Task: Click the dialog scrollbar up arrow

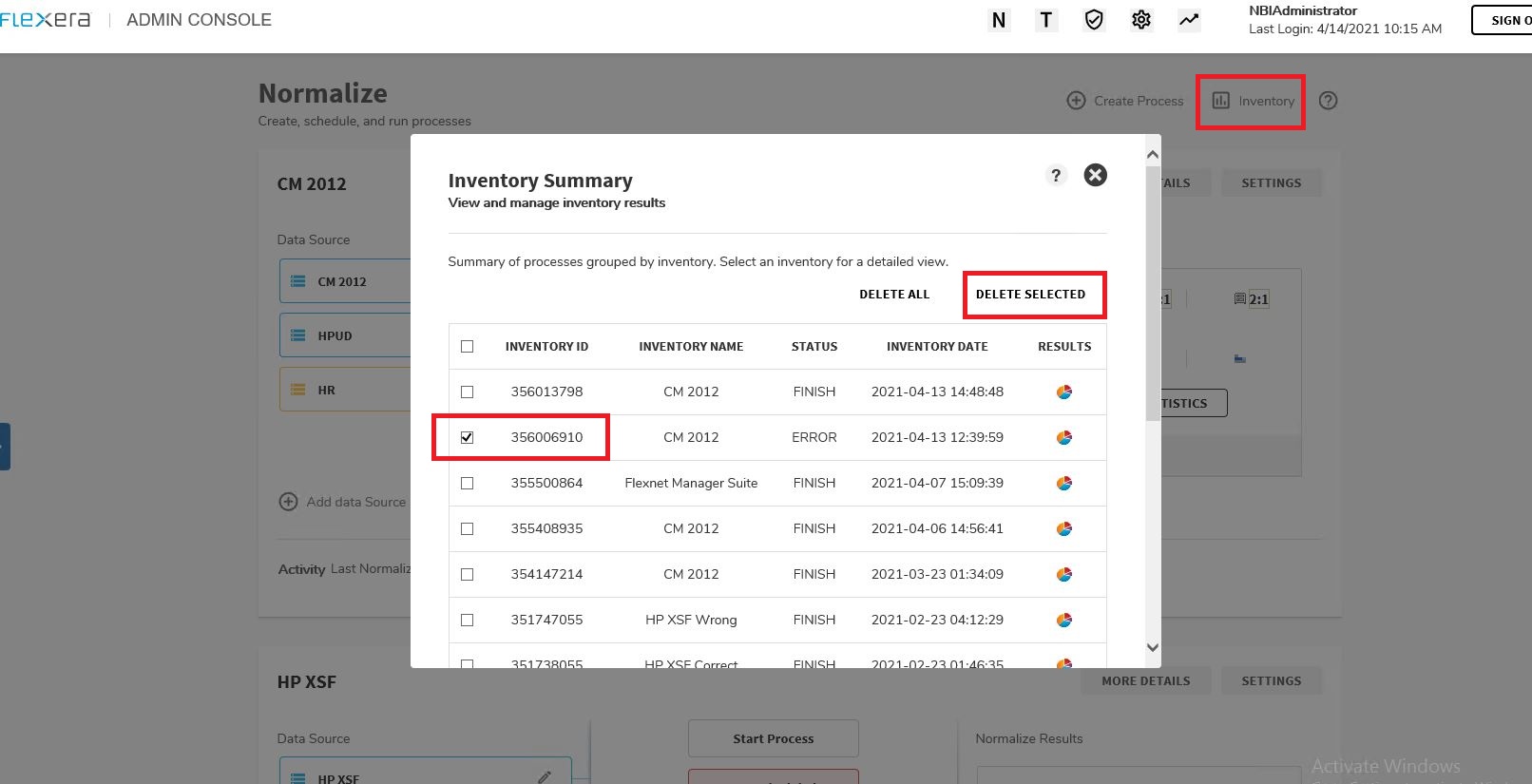Action: (1153, 154)
